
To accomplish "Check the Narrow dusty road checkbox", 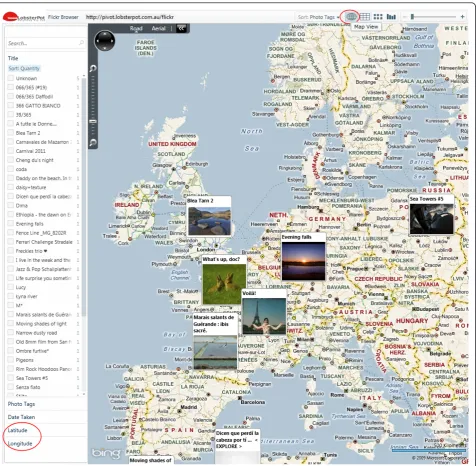I will pyautogui.click(x=11, y=333).
